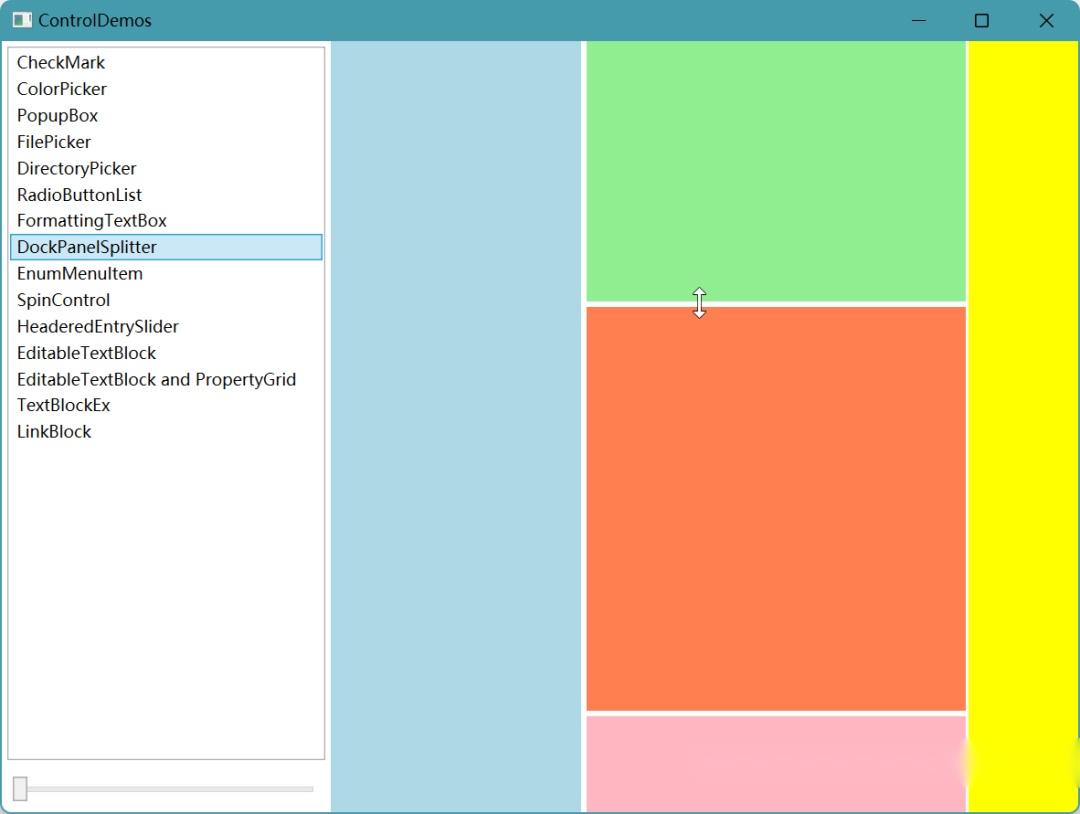
Task: Select the PopupBox demo entry
Action: [57, 115]
